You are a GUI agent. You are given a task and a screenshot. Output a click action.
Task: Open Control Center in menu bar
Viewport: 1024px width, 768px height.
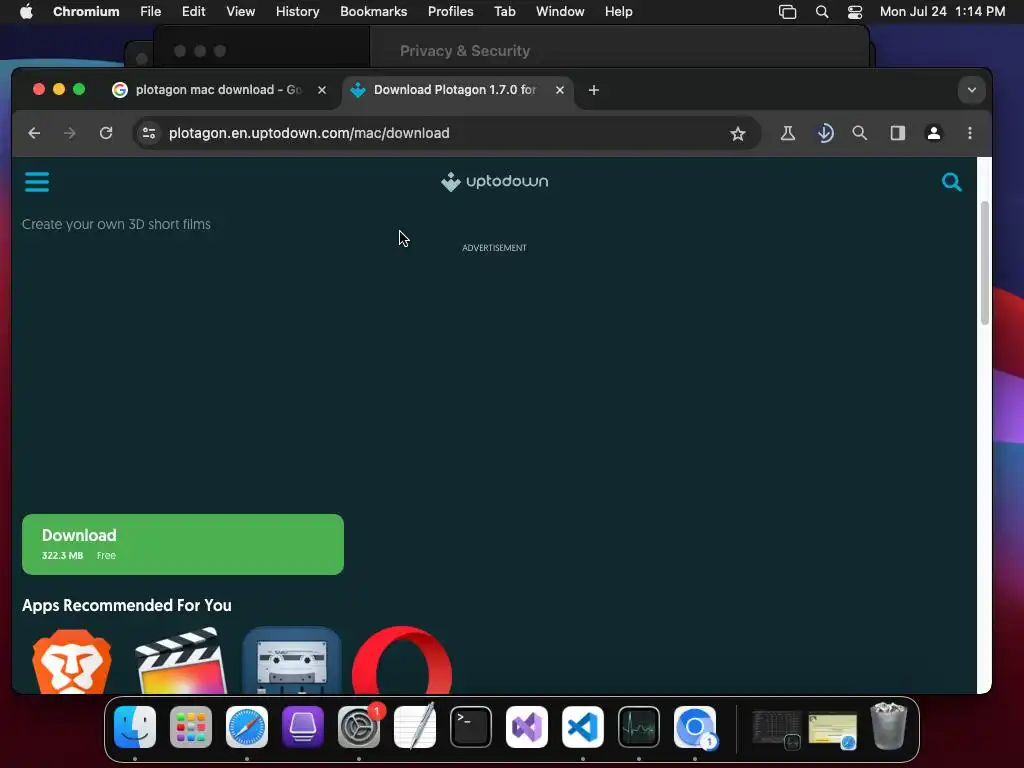(x=855, y=12)
